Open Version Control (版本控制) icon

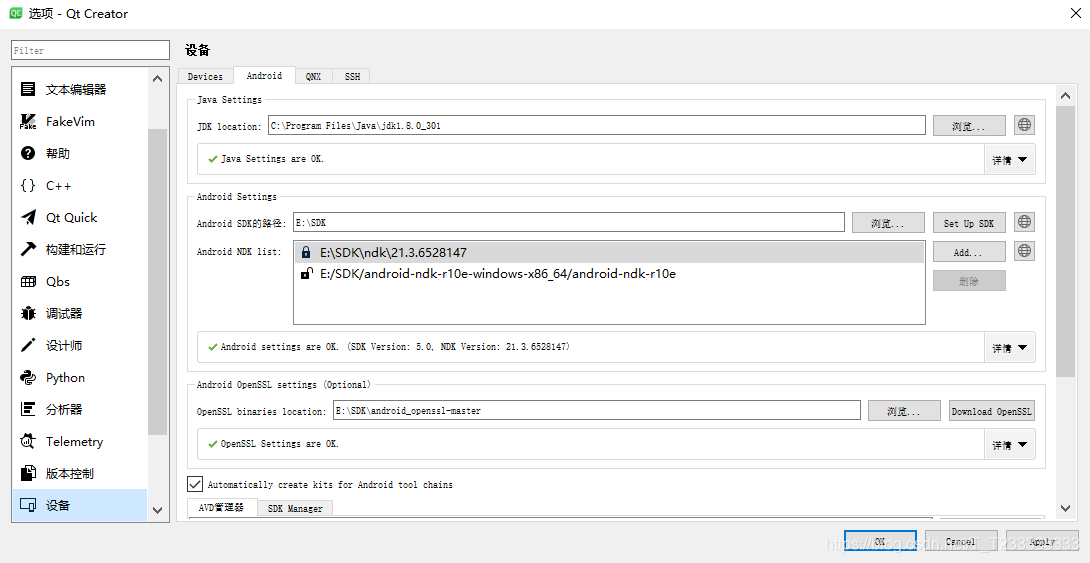click(28, 473)
